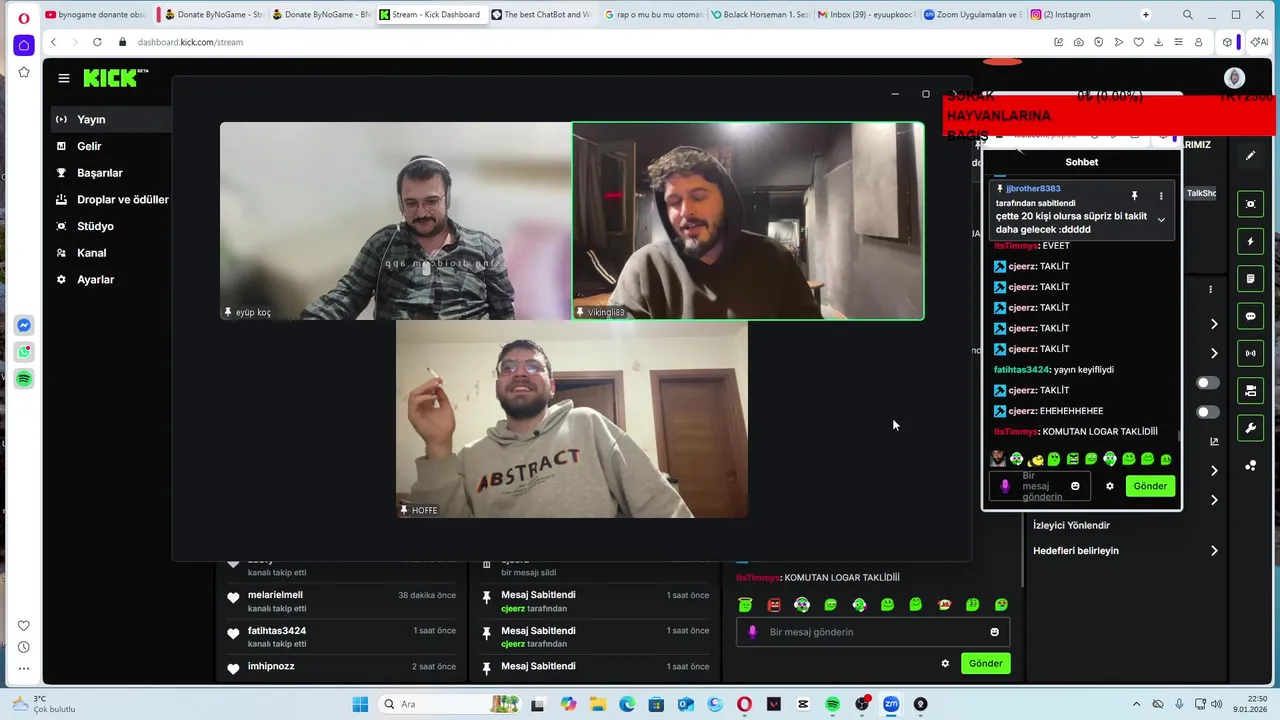Click the chevron above the first toggle
Image resolution: width=1280 pixels, height=720 pixels.
point(1214,353)
